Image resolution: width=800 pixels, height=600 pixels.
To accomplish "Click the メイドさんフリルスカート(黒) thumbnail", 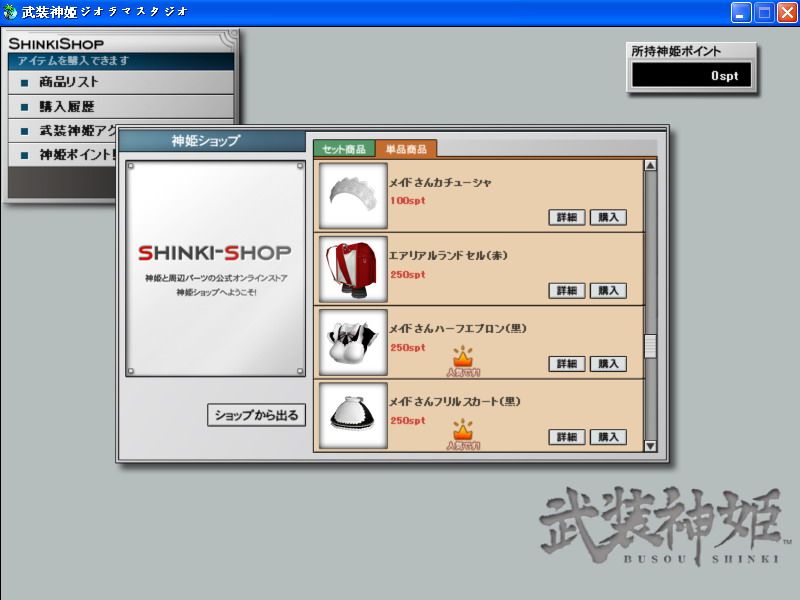I will tap(353, 416).
